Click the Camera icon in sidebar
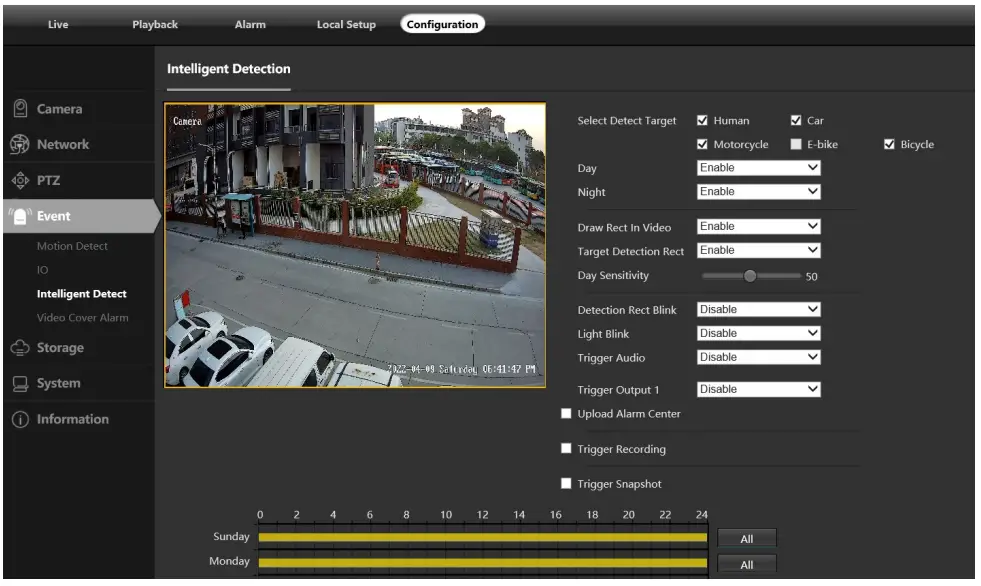981x586 pixels. (20, 109)
